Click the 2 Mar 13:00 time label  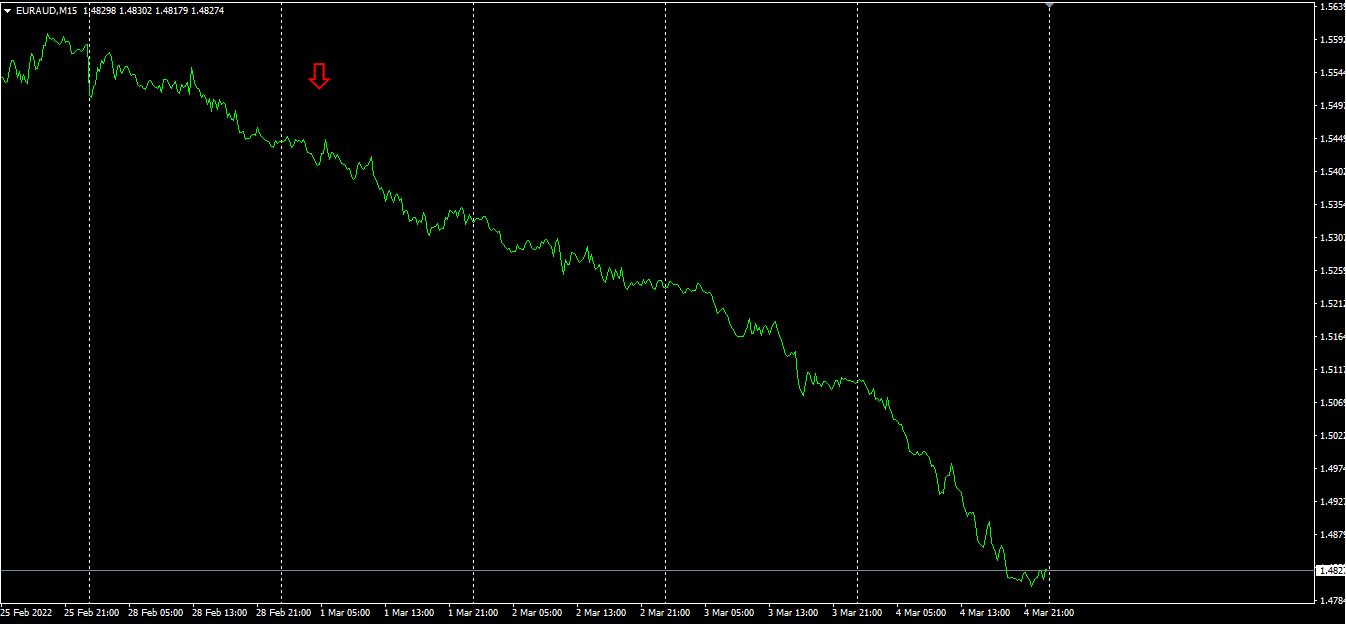[601, 612]
